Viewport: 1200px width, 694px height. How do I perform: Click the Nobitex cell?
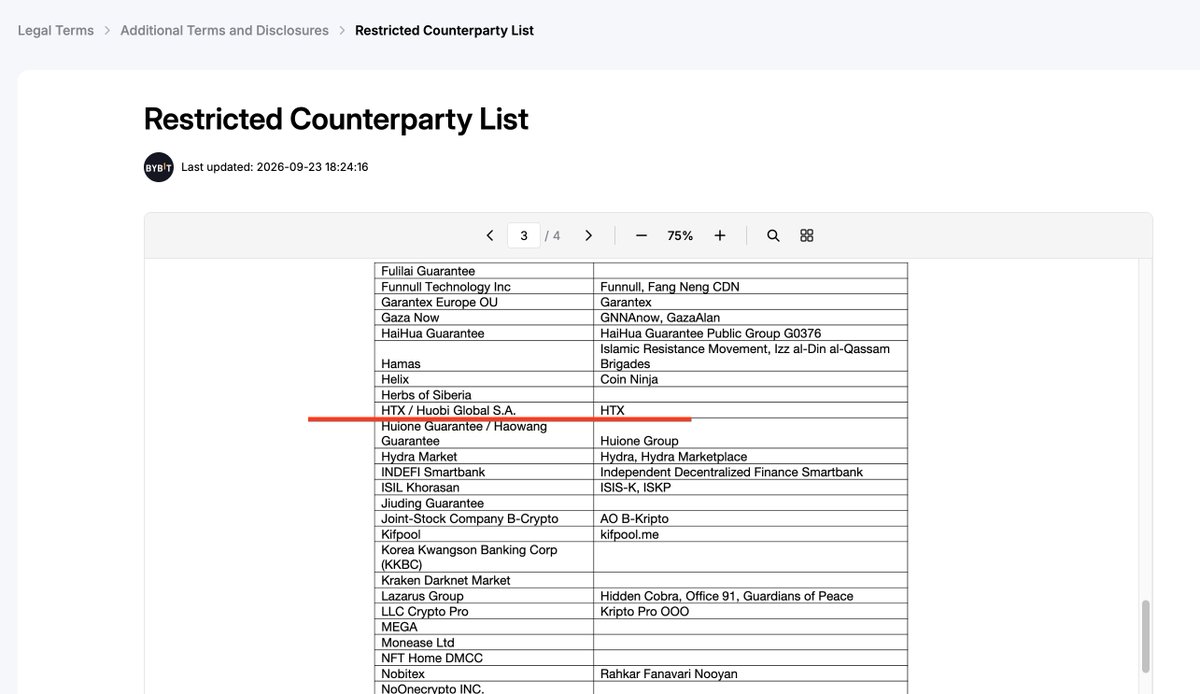pos(484,674)
